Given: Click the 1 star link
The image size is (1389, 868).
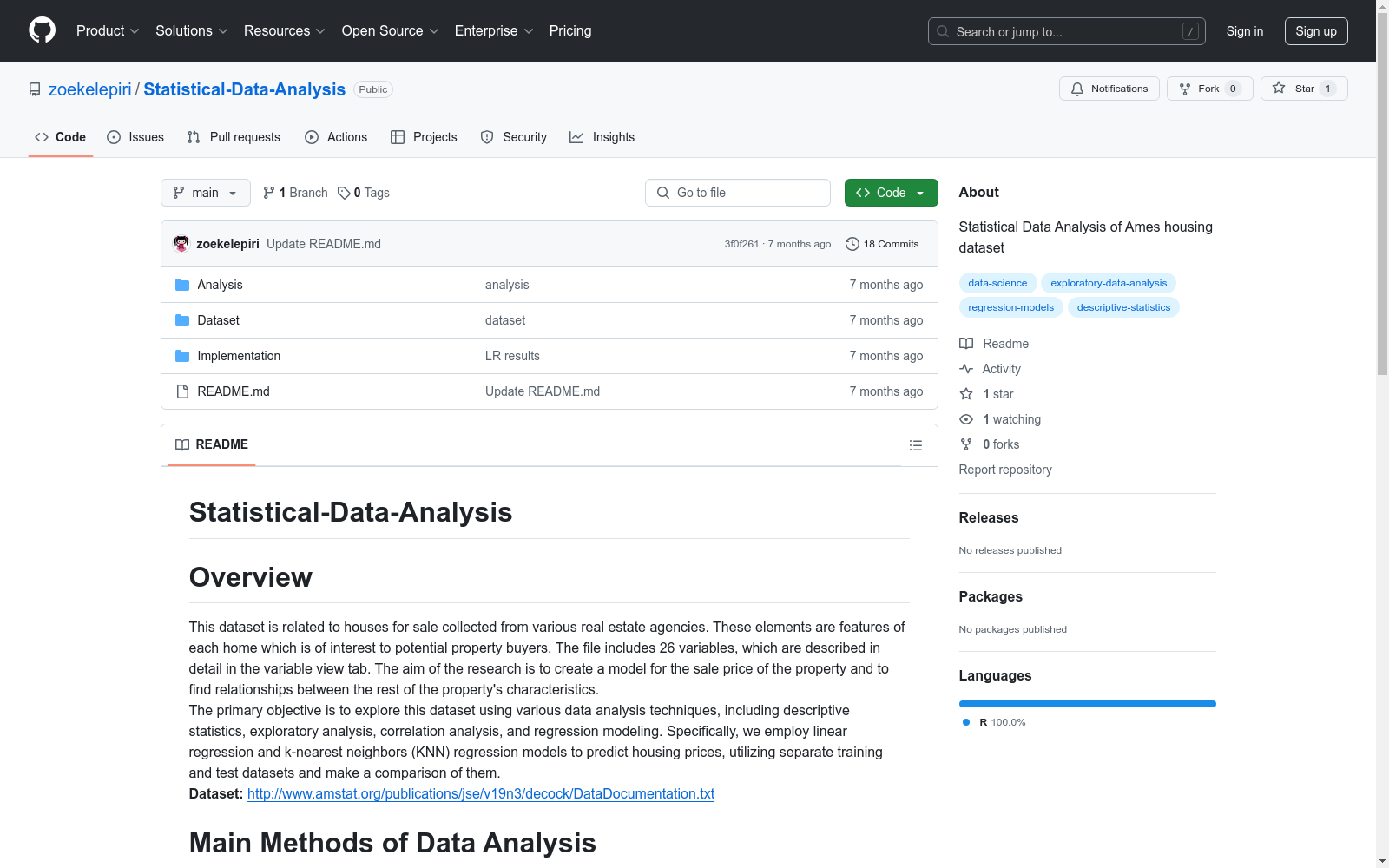Looking at the screenshot, I should [986, 394].
